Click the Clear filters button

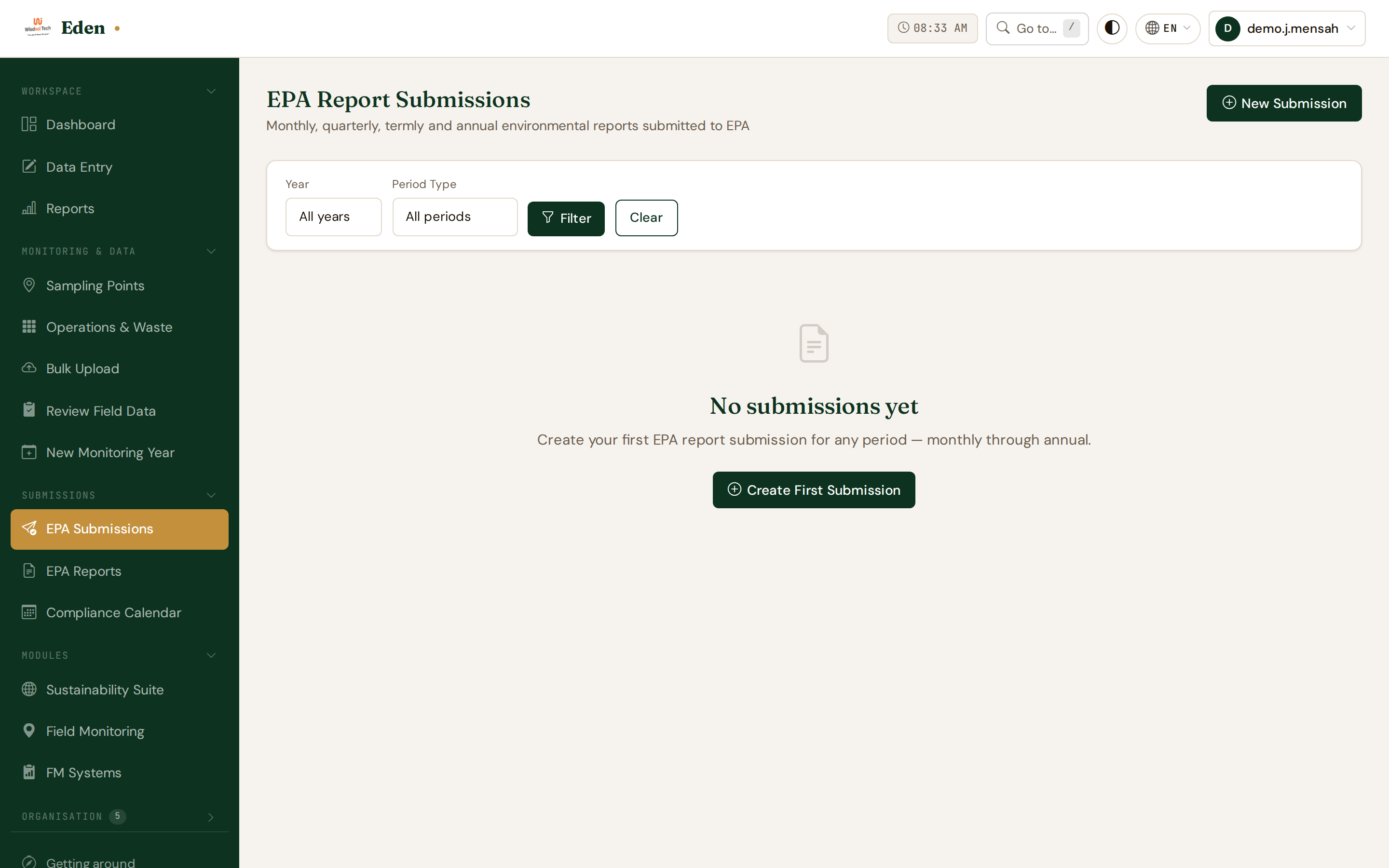pos(646,217)
